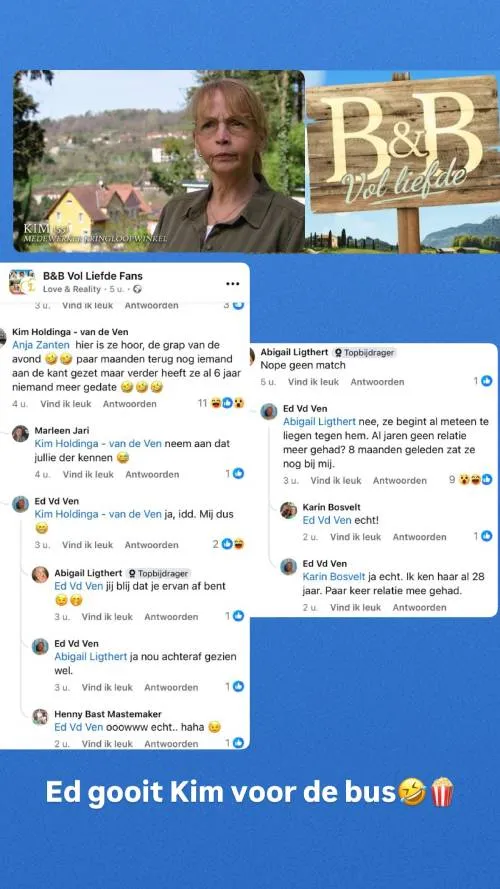Open B&B Vol Liefde Fans page name
This screenshot has height=889, width=500.
(93, 276)
